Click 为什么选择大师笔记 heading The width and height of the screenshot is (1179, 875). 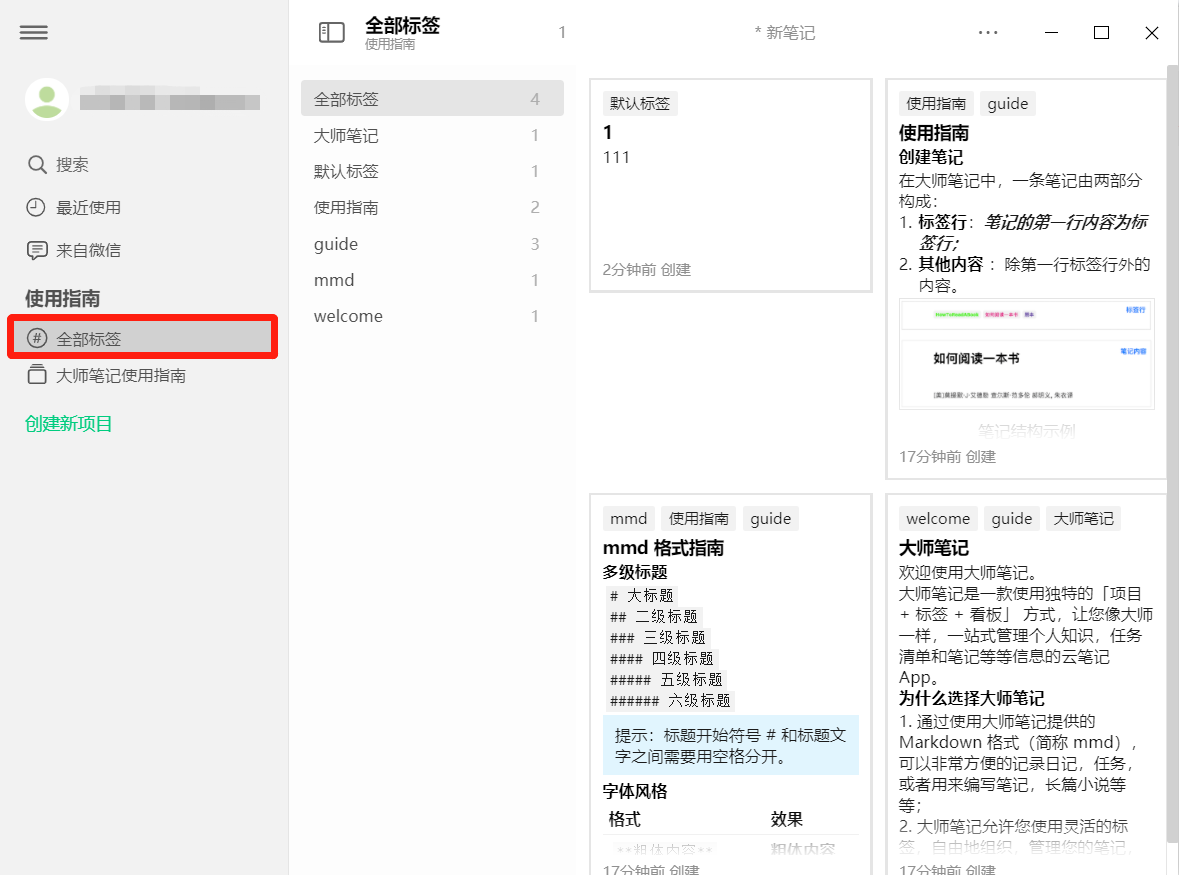(972, 698)
